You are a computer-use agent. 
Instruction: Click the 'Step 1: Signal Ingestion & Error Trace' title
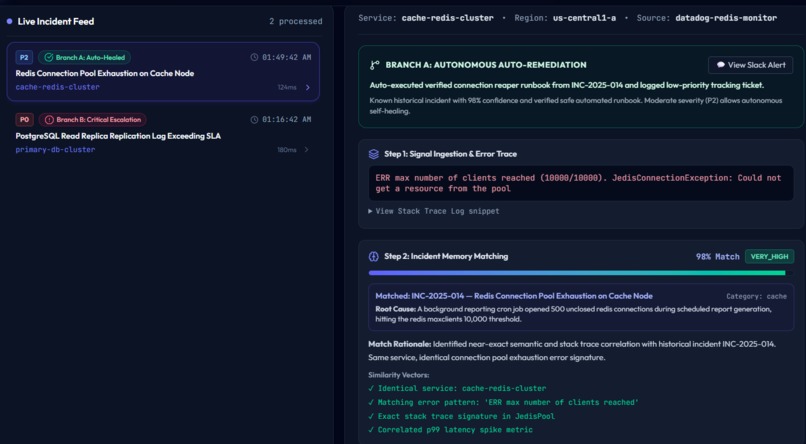(x=450, y=154)
